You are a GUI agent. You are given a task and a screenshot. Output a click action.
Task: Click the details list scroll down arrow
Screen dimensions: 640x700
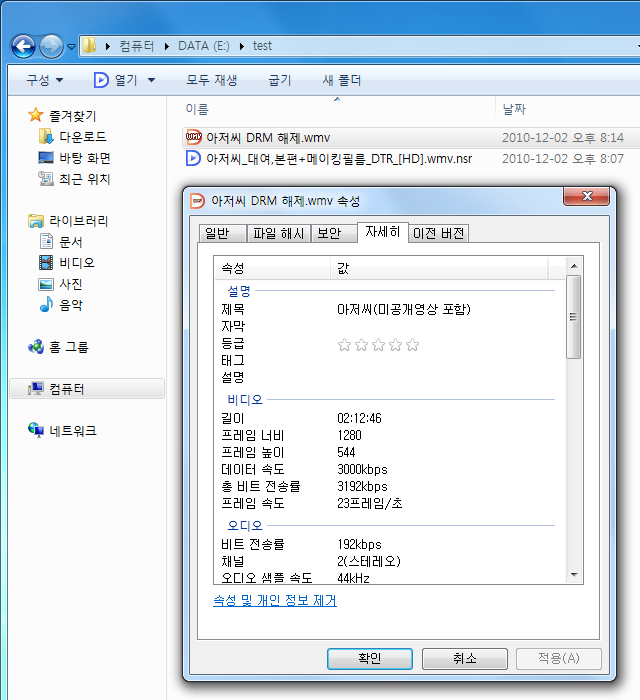(574, 575)
